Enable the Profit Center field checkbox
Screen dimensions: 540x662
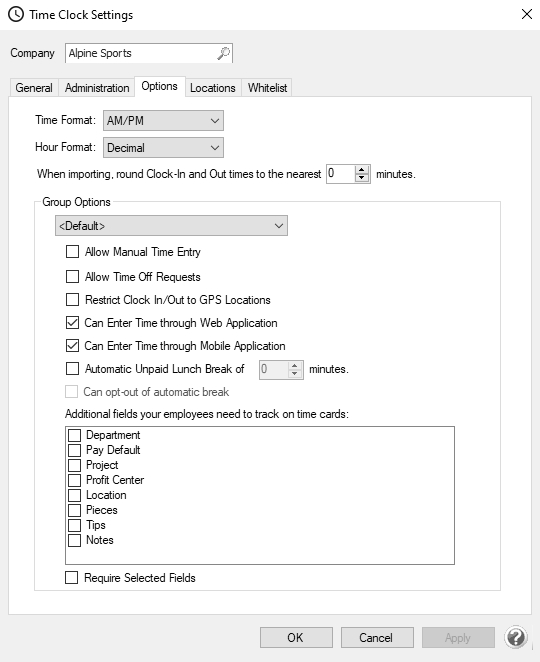coord(74,480)
